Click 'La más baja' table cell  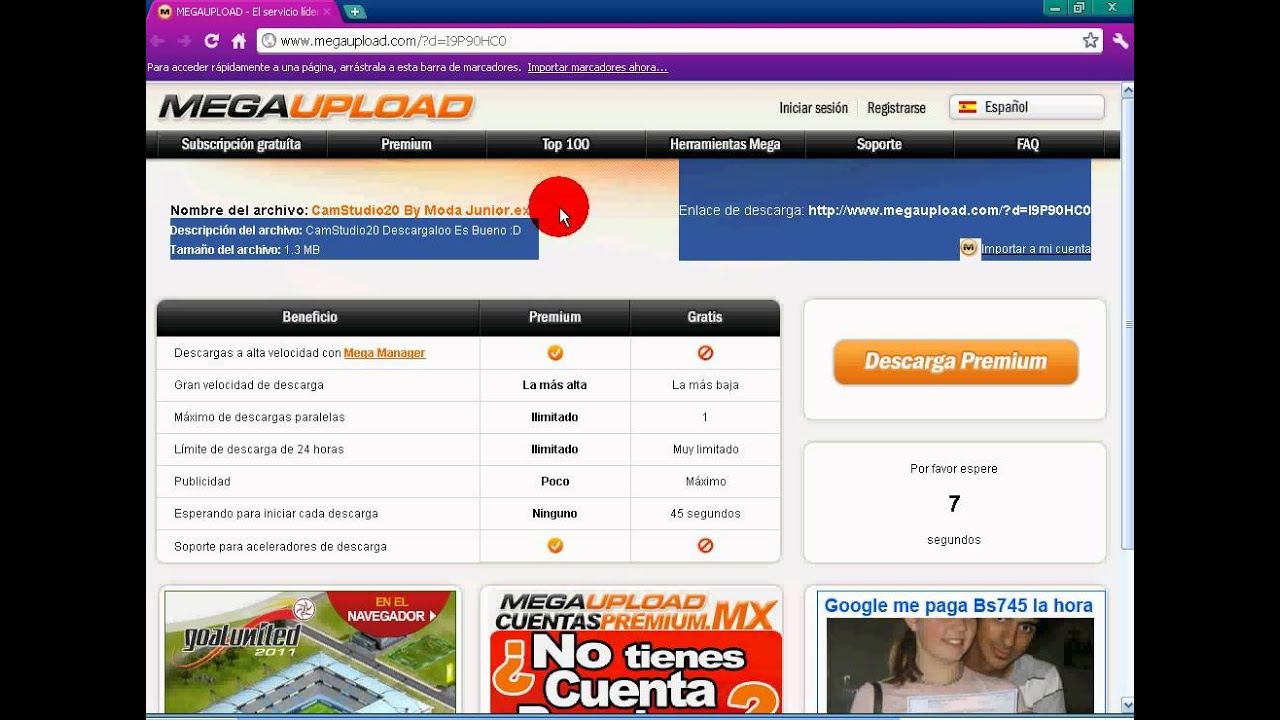[705, 385]
